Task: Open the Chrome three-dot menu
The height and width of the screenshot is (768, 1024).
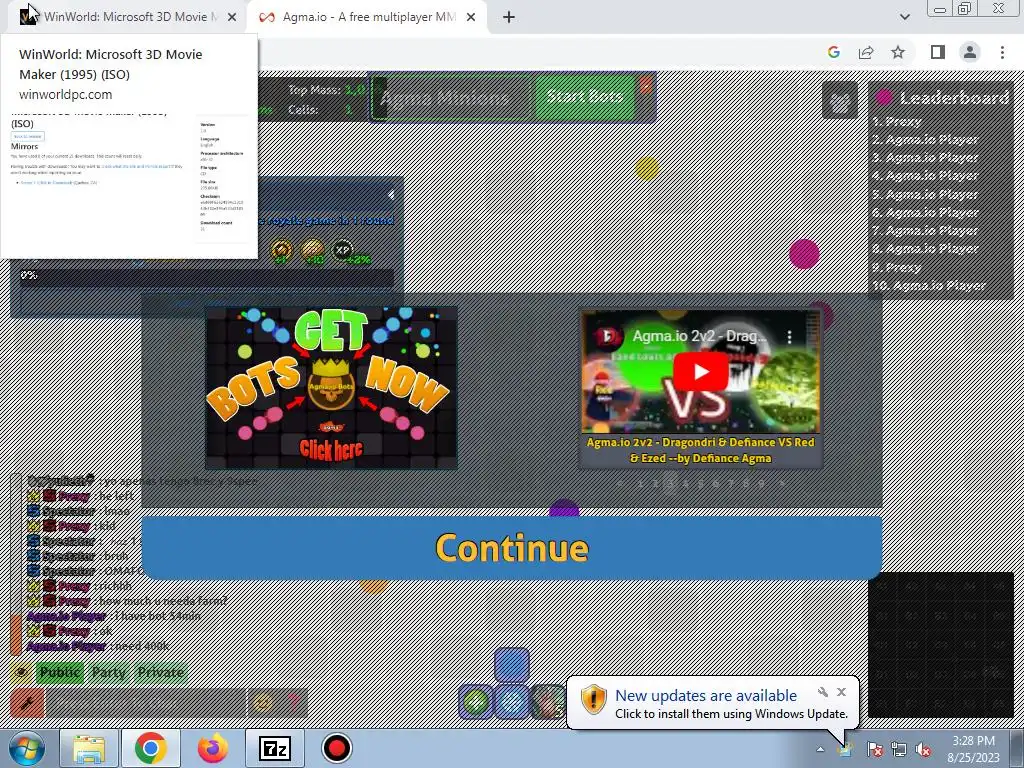Action: point(1002,52)
